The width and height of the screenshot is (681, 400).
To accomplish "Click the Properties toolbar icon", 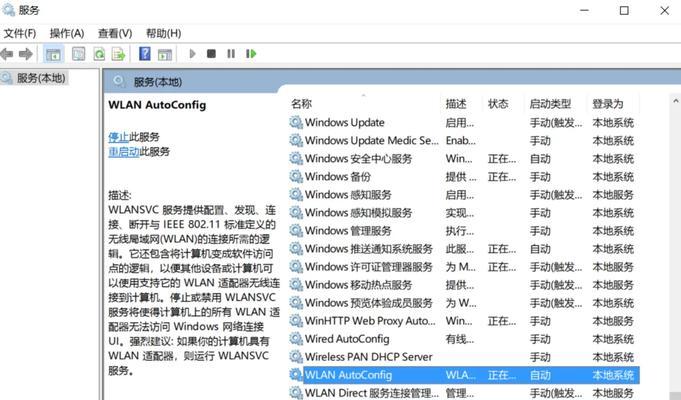I will pyautogui.click(x=79, y=54).
